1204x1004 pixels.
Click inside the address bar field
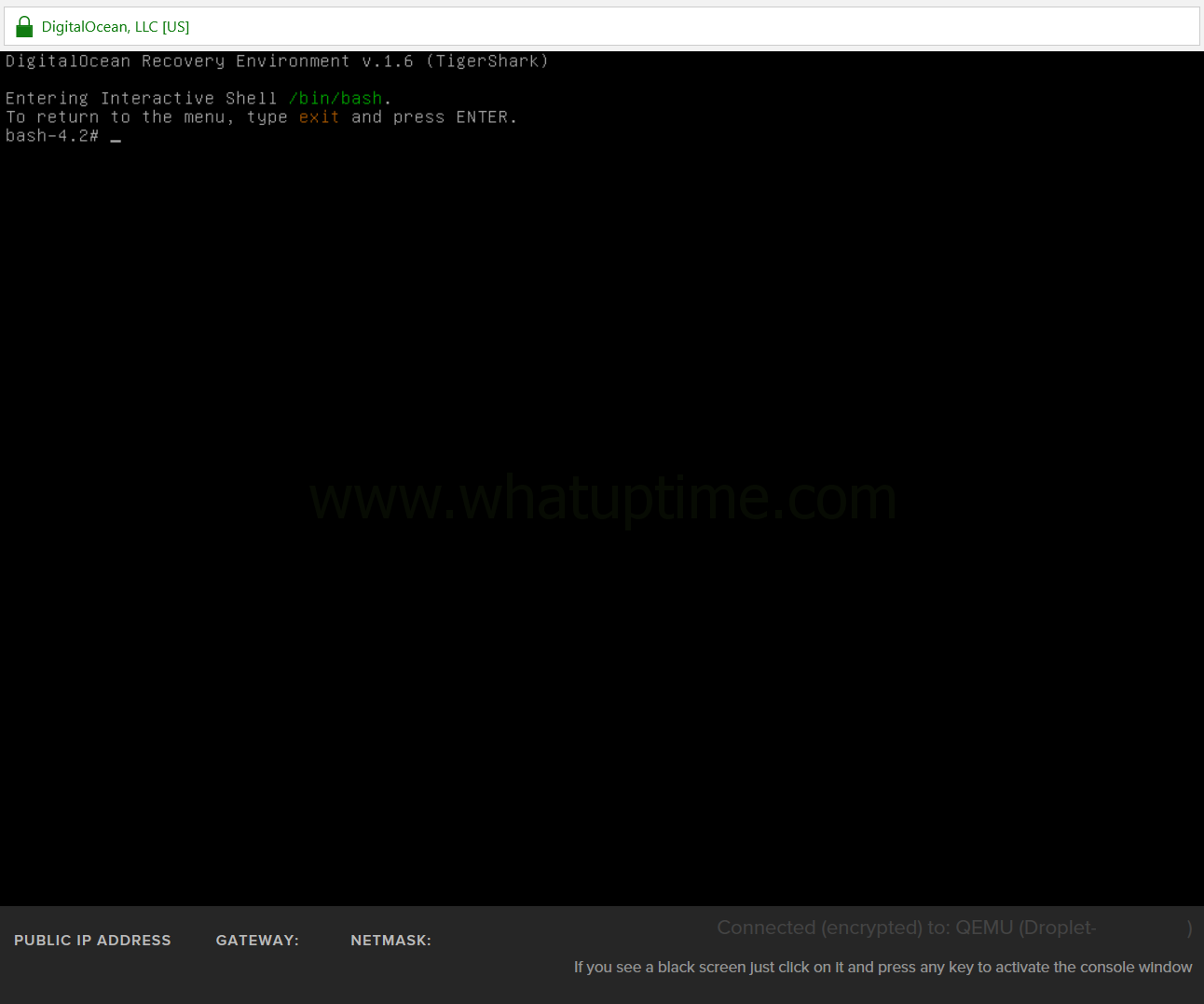[x=602, y=26]
